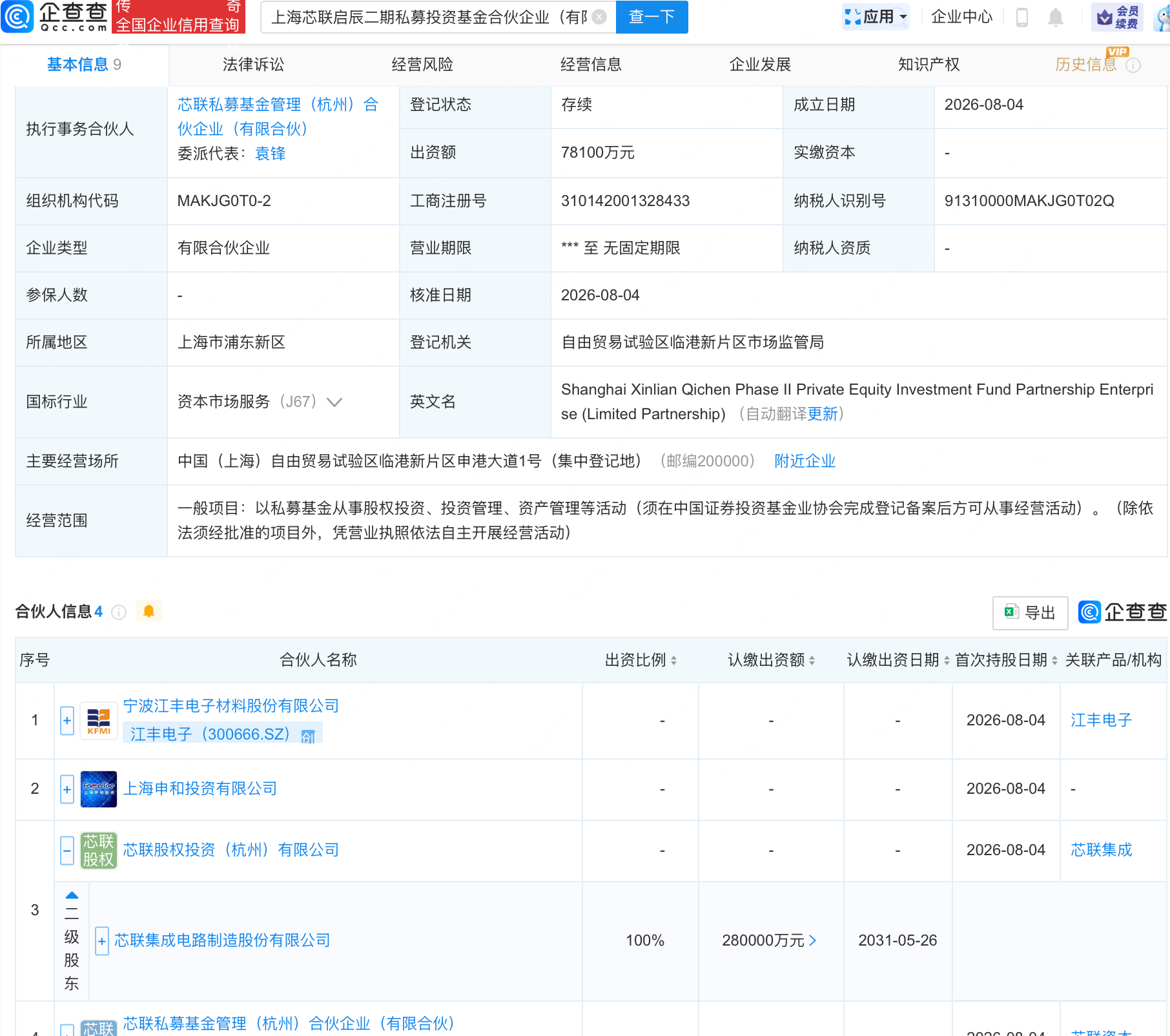Open 芯联私募基金管理 executive partner link
Viewport: 1170px width, 1036px height.
[x=278, y=117]
